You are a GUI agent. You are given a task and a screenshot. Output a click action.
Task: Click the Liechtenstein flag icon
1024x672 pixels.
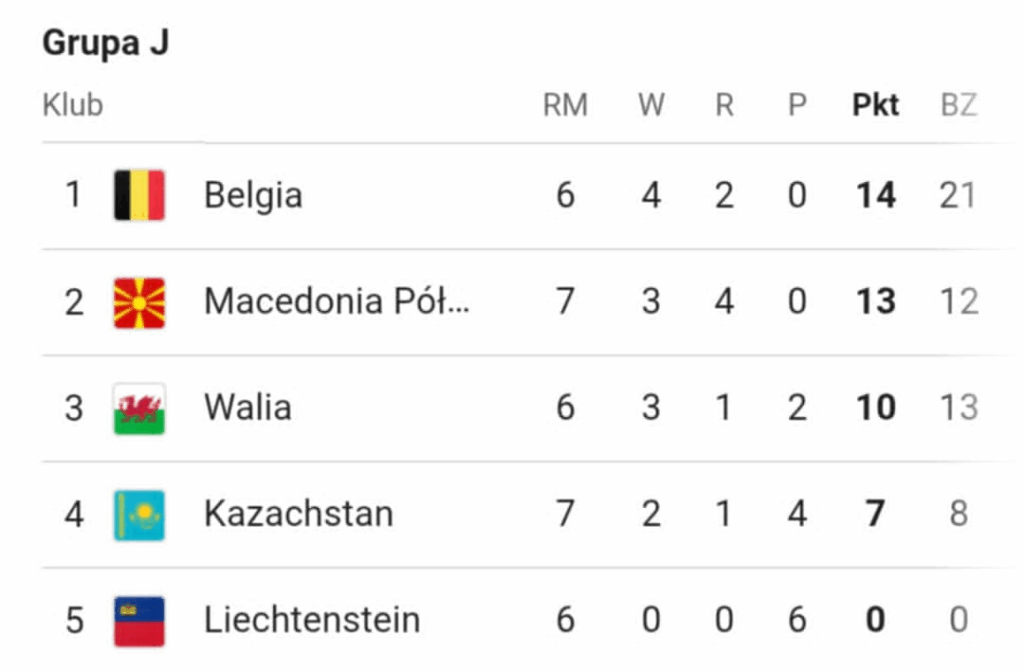click(139, 621)
